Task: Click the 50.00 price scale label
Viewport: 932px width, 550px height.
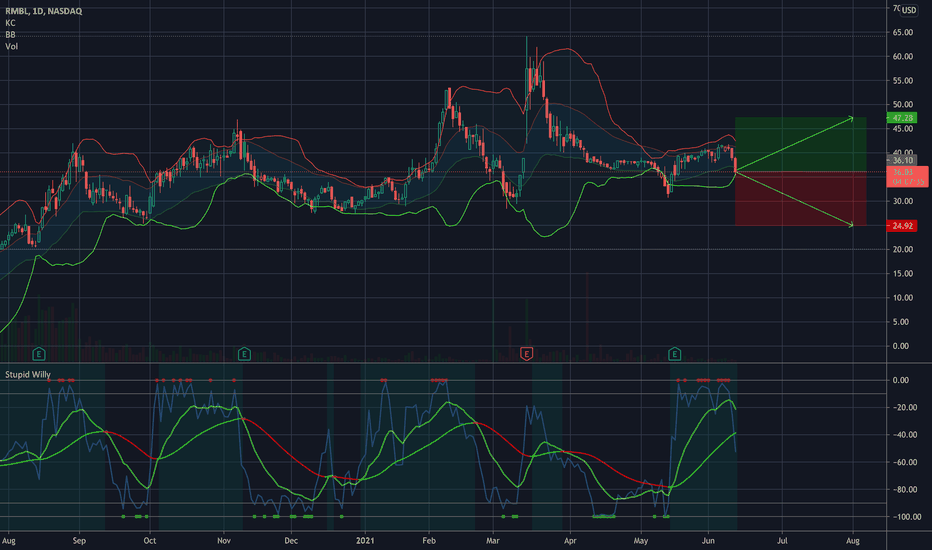Action: pos(902,105)
